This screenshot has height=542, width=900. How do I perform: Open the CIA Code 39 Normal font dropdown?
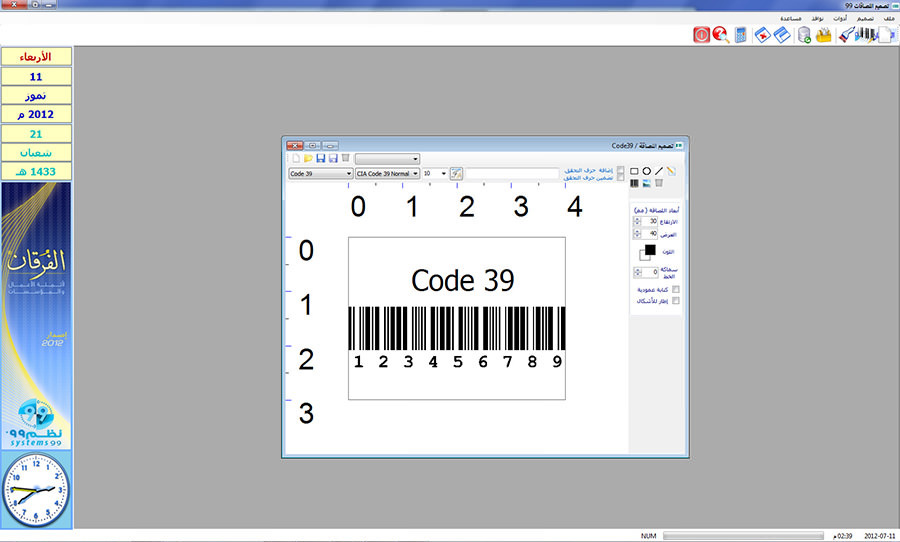(x=387, y=173)
